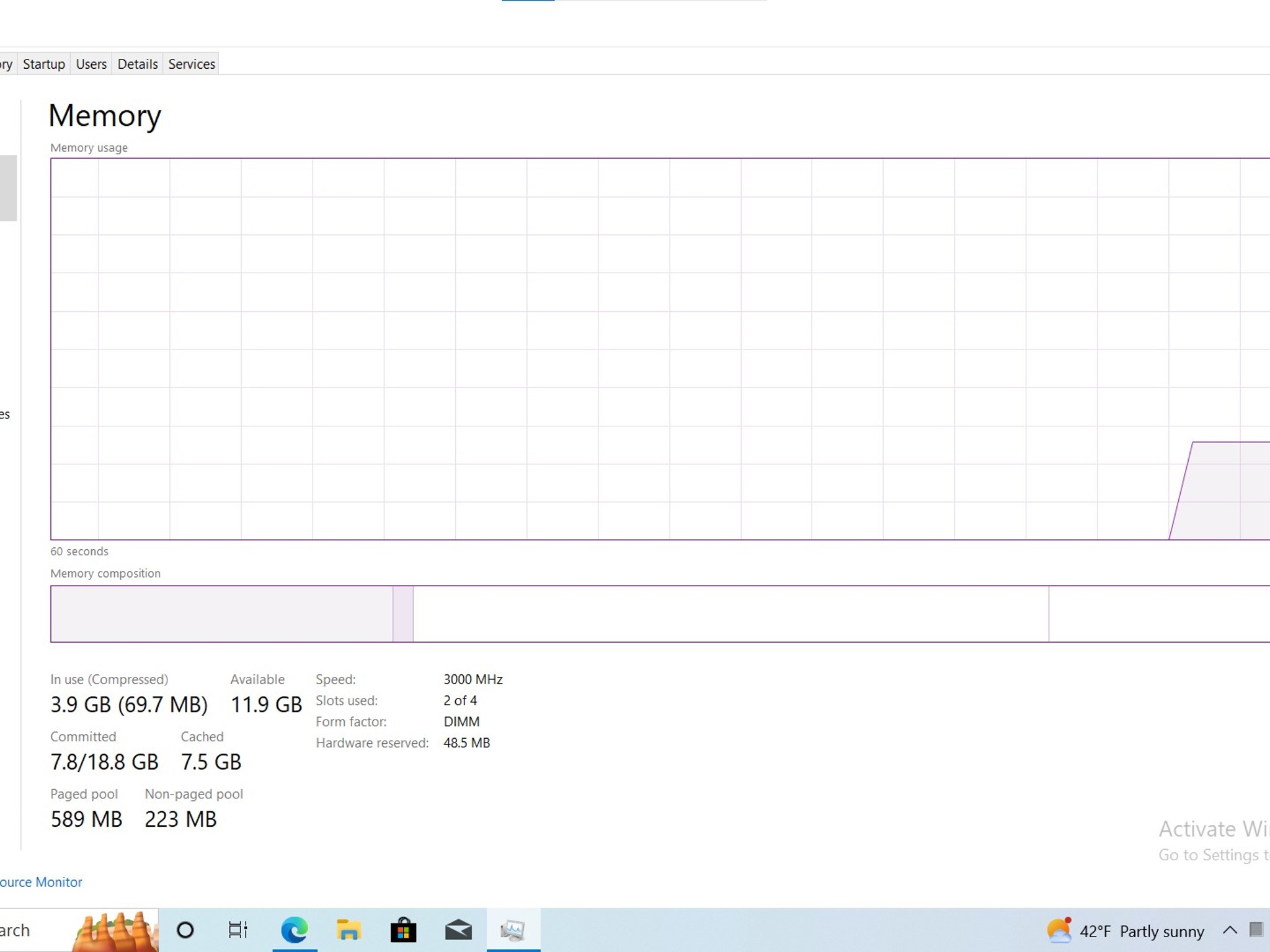Open the Mail app icon
The width and height of the screenshot is (1270, 952).
(458, 930)
